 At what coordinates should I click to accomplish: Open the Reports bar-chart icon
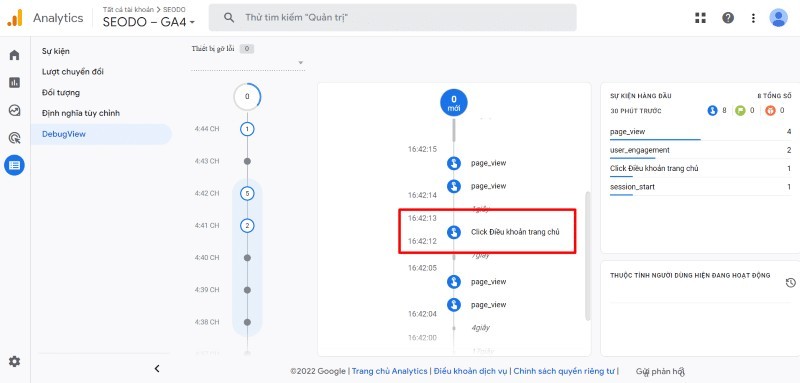tap(14, 83)
